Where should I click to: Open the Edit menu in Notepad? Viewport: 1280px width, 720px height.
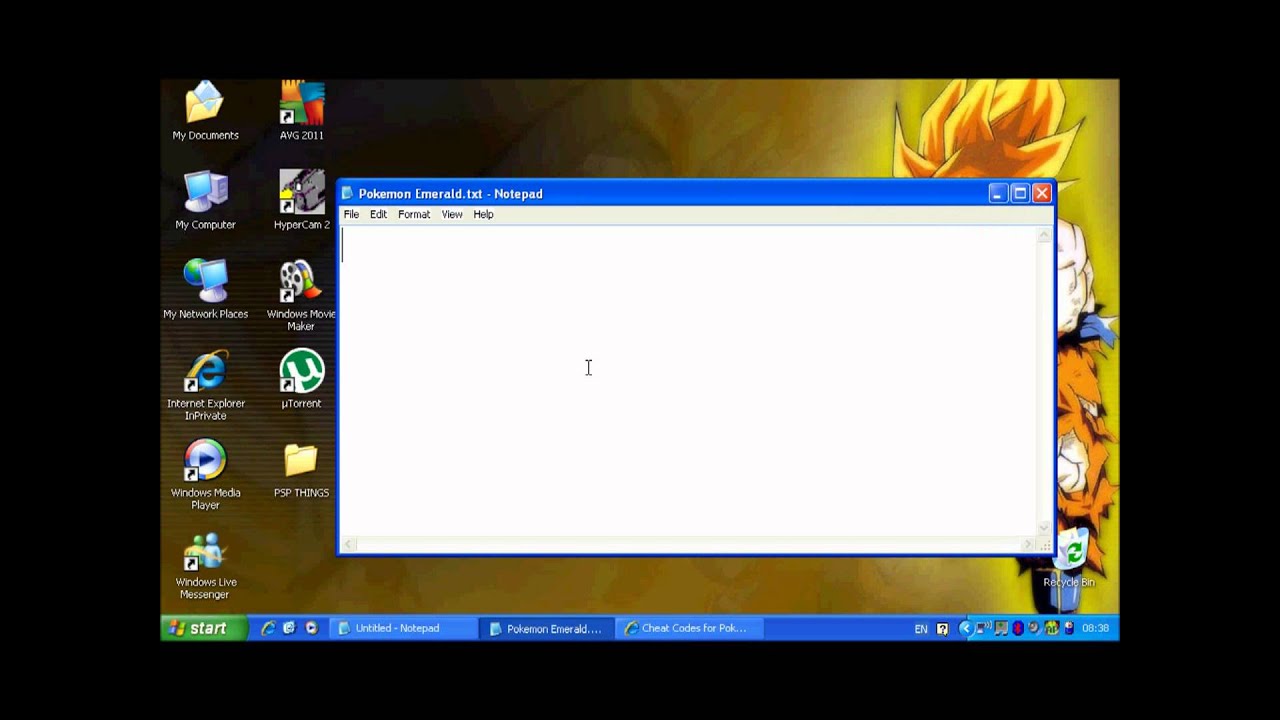378,214
